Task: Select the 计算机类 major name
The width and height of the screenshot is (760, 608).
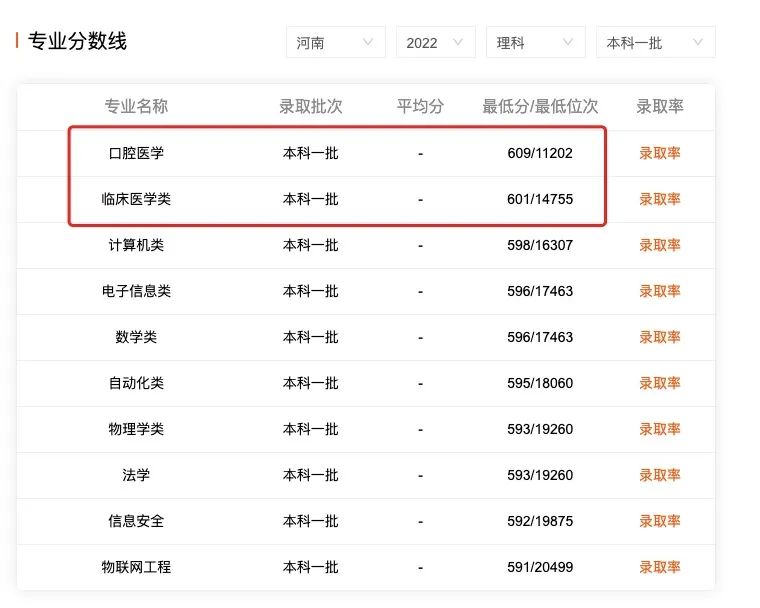Action: tap(136, 245)
